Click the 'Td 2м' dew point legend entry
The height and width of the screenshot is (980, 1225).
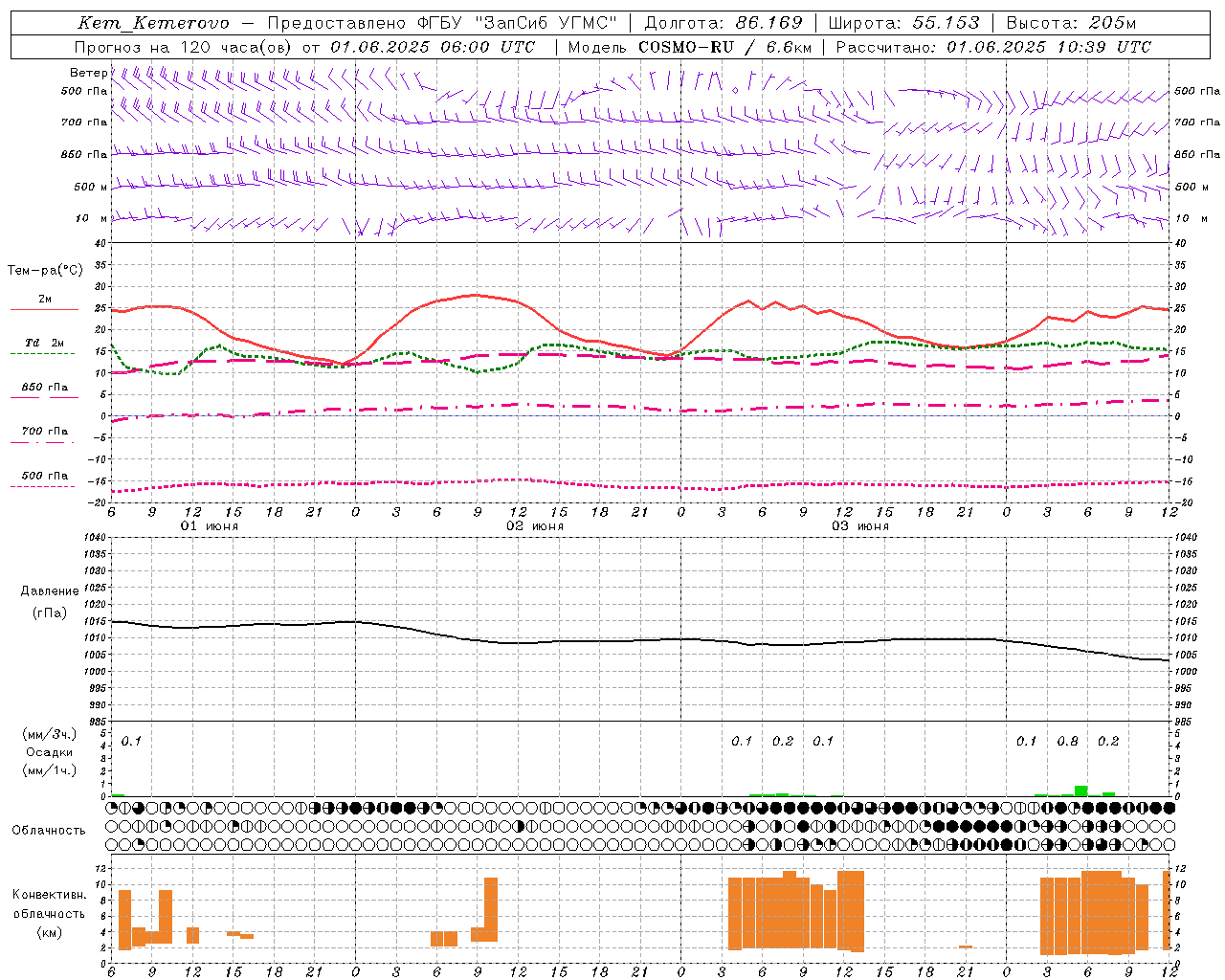click(44, 343)
